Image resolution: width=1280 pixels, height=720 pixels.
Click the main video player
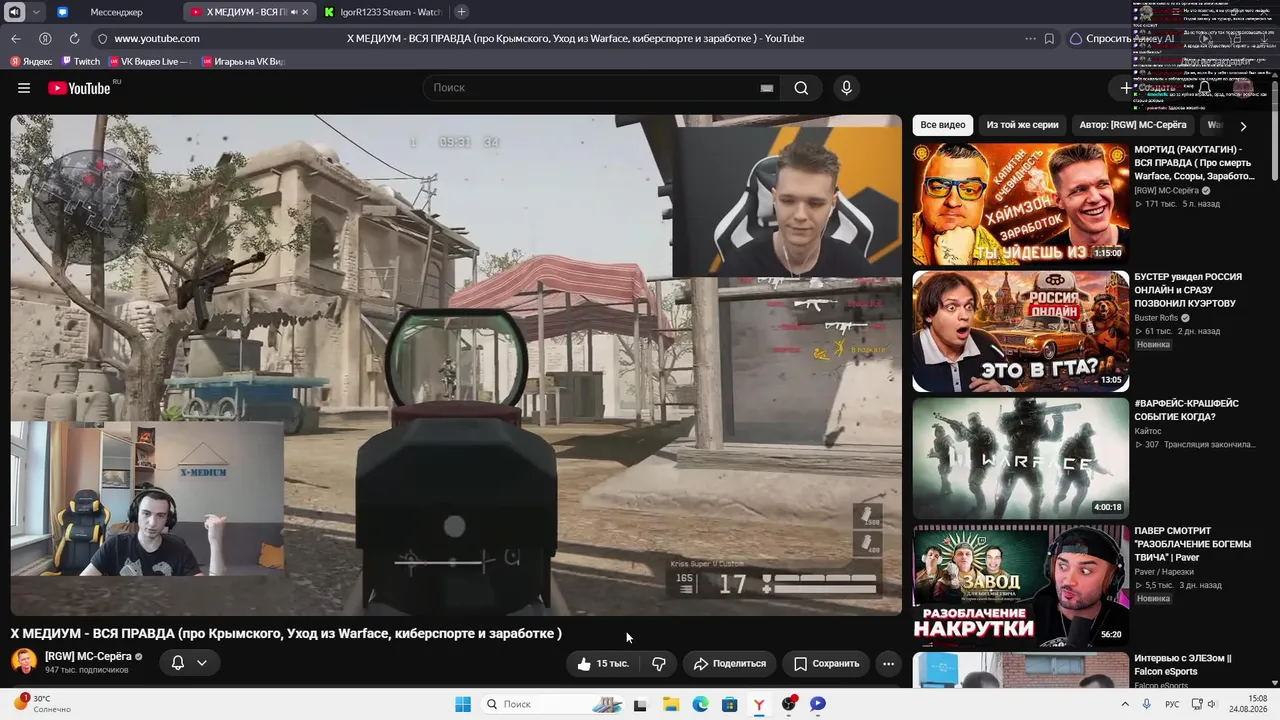(456, 364)
